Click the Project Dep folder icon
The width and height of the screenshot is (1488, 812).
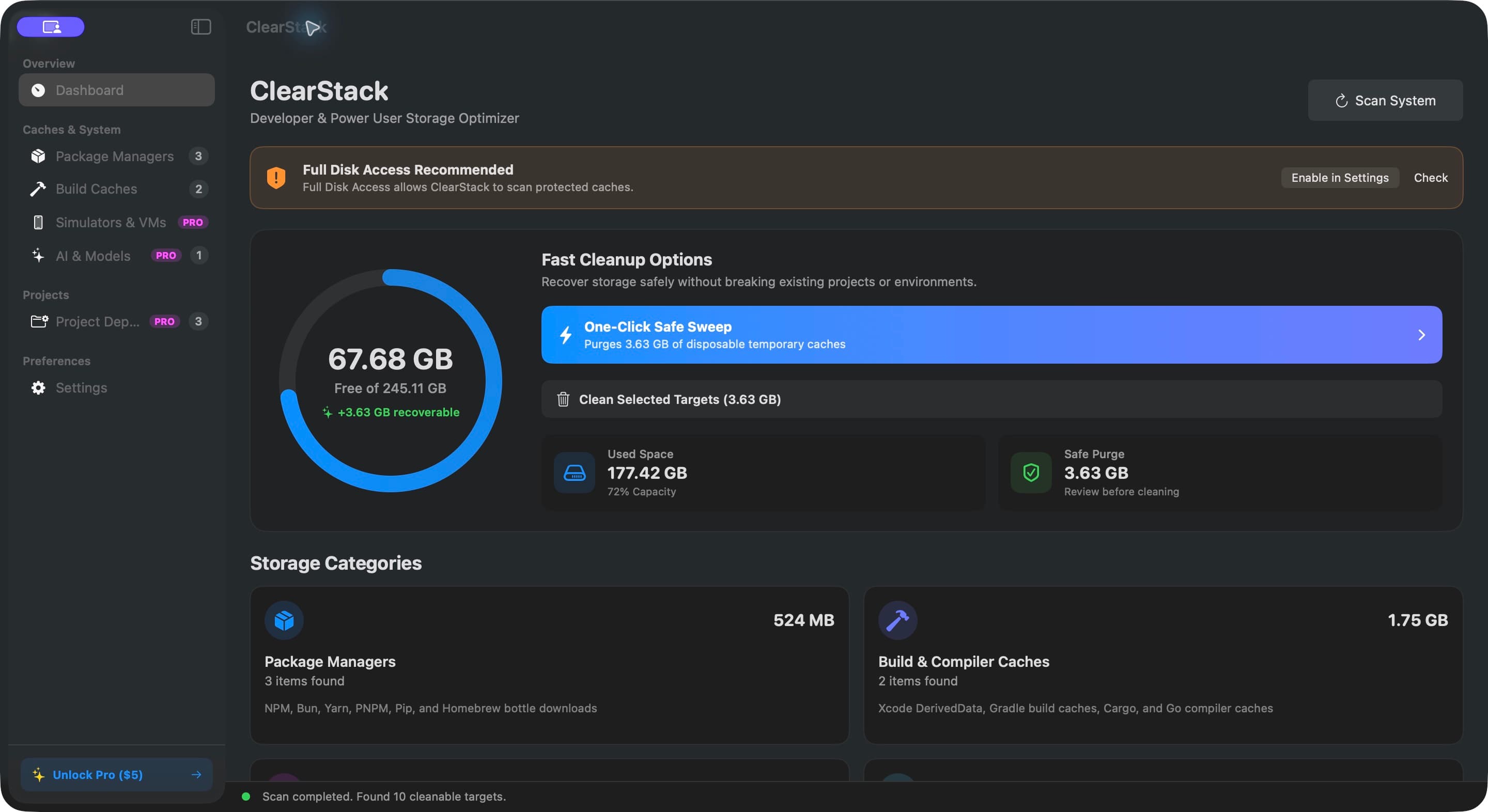click(39, 321)
